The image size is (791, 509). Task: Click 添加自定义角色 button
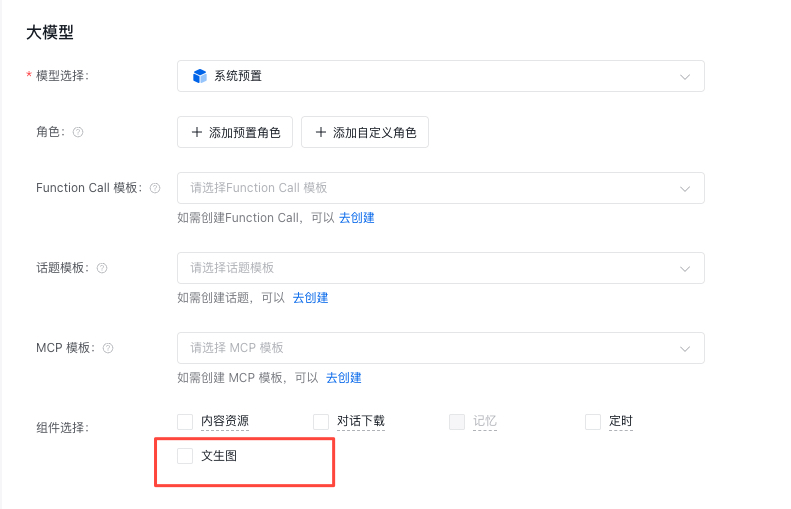[x=365, y=132]
